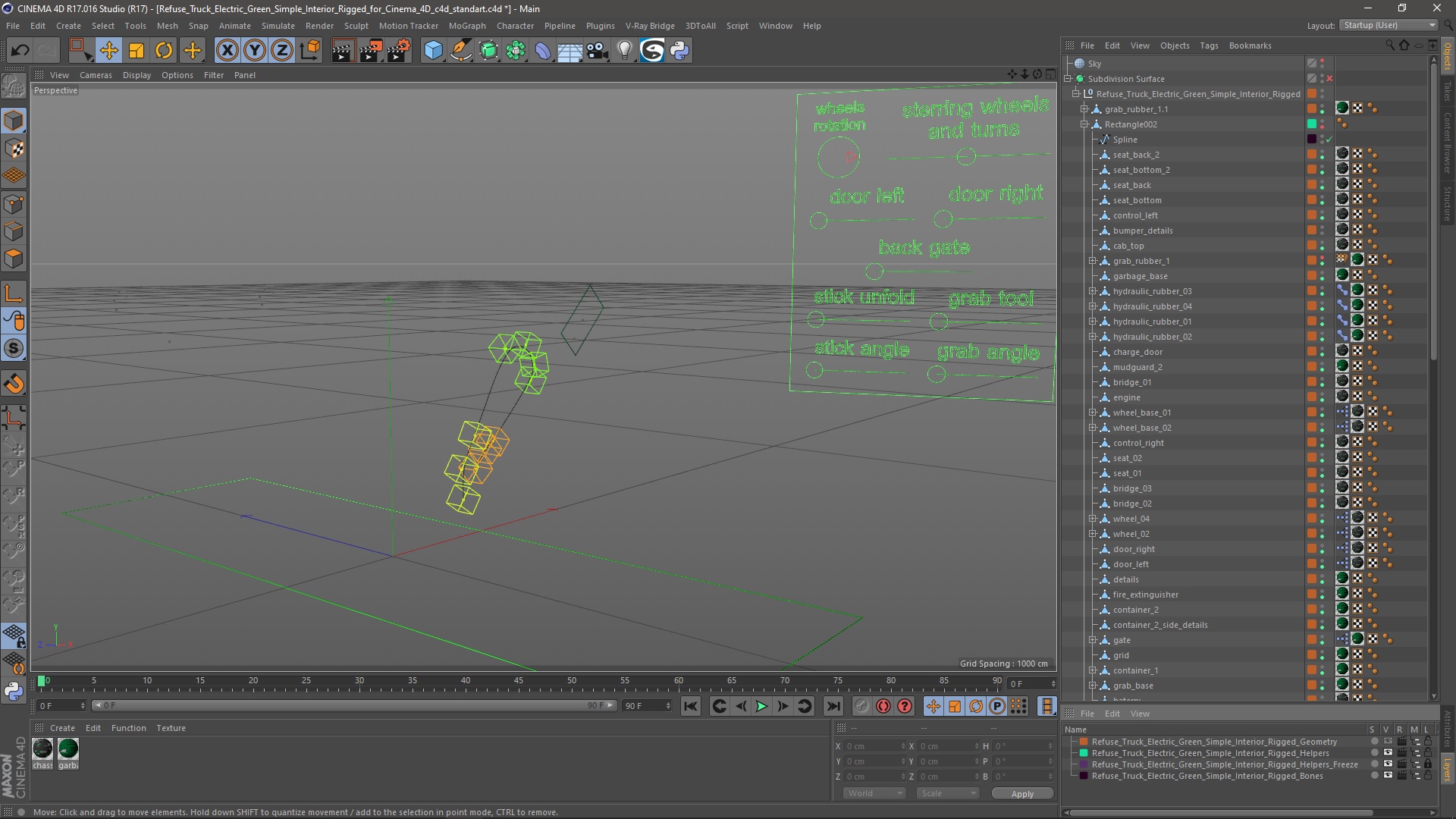Add a Floor environment object icon

(570, 51)
